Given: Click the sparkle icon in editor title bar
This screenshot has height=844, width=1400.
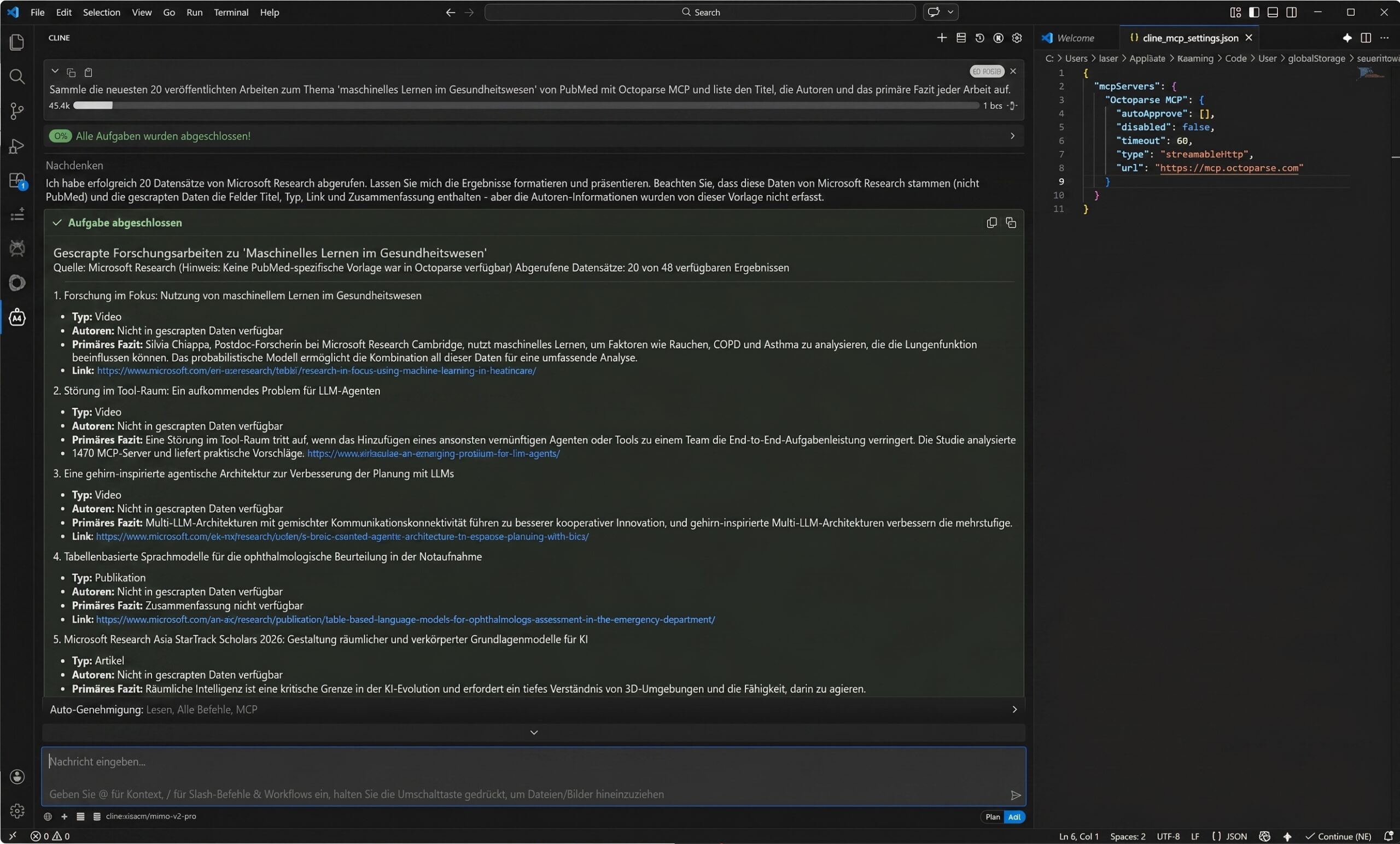Looking at the screenshot, I should (1346, 38).
